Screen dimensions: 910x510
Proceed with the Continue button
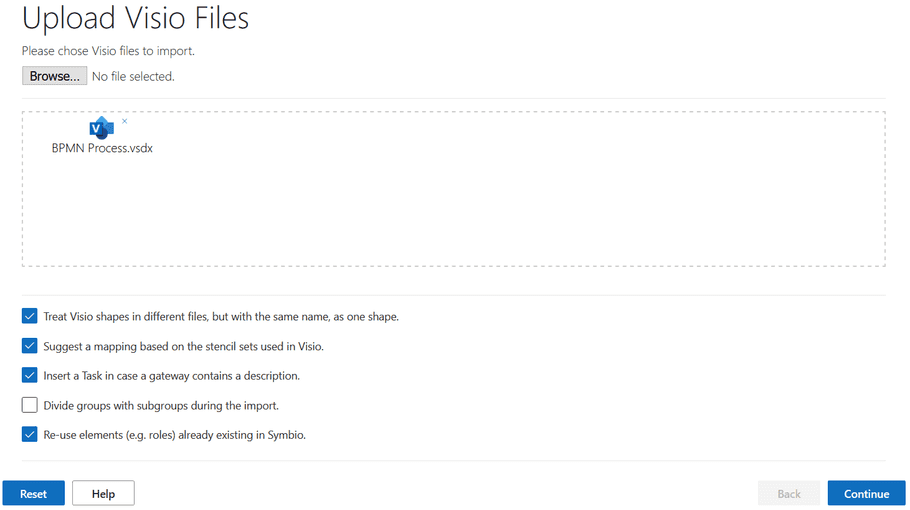point(866,494)
